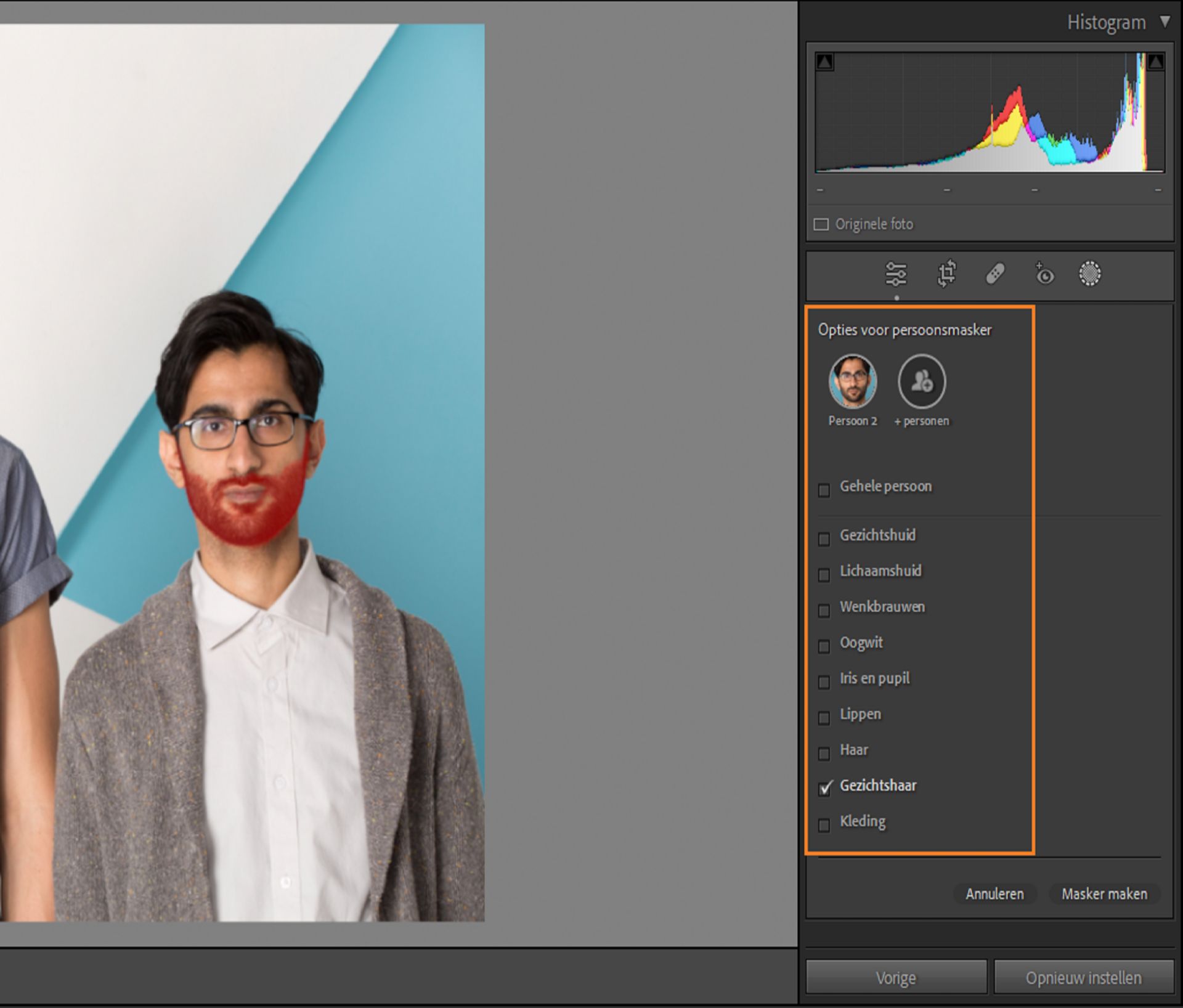Tick the Kleding checkbox

824,825
